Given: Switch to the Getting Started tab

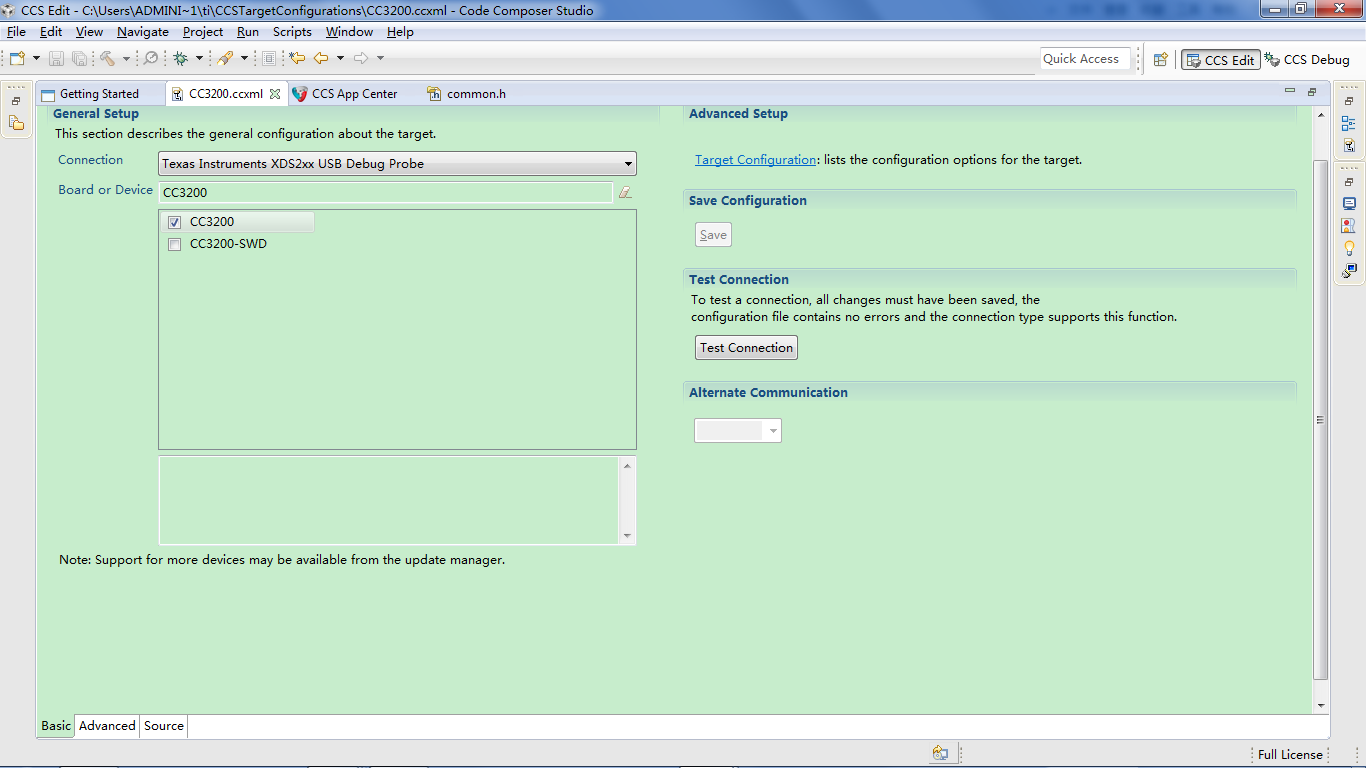Looking at the screenshot, I should pyautogui.click(x=99, y=94).
